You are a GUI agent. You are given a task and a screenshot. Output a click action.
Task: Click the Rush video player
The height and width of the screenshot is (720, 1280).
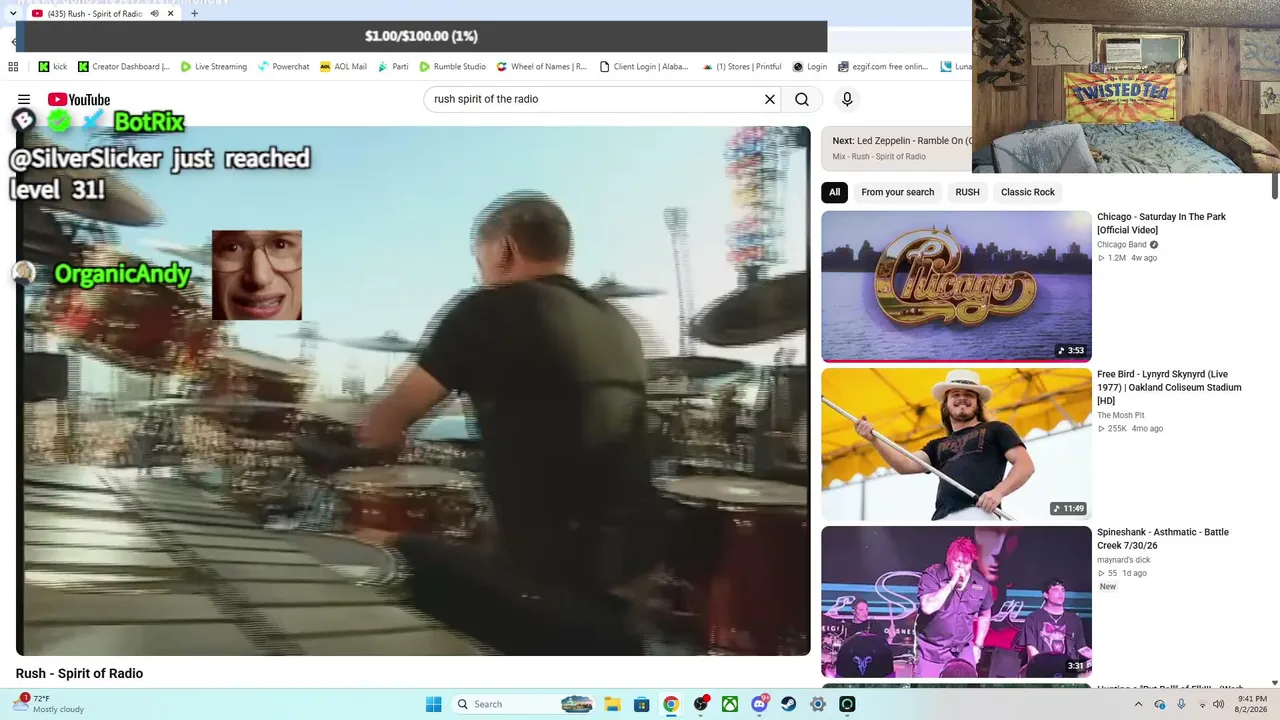coord(413,391)
